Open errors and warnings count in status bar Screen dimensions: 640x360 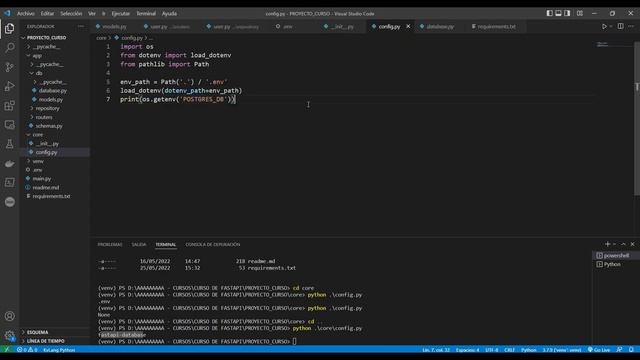coord(27,350)
